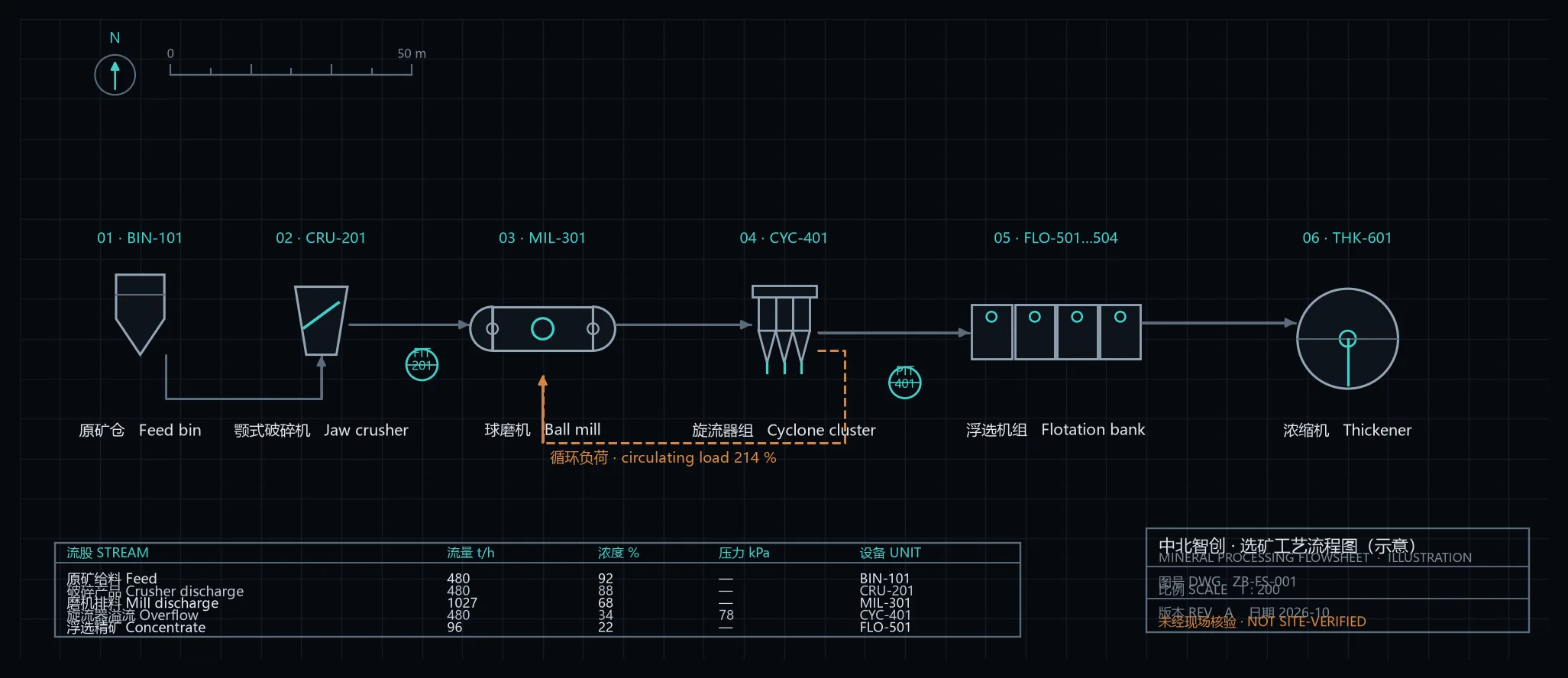1568x678 pixels.
Task: Click the 浓度 % column header
Action: click(619, 553)
